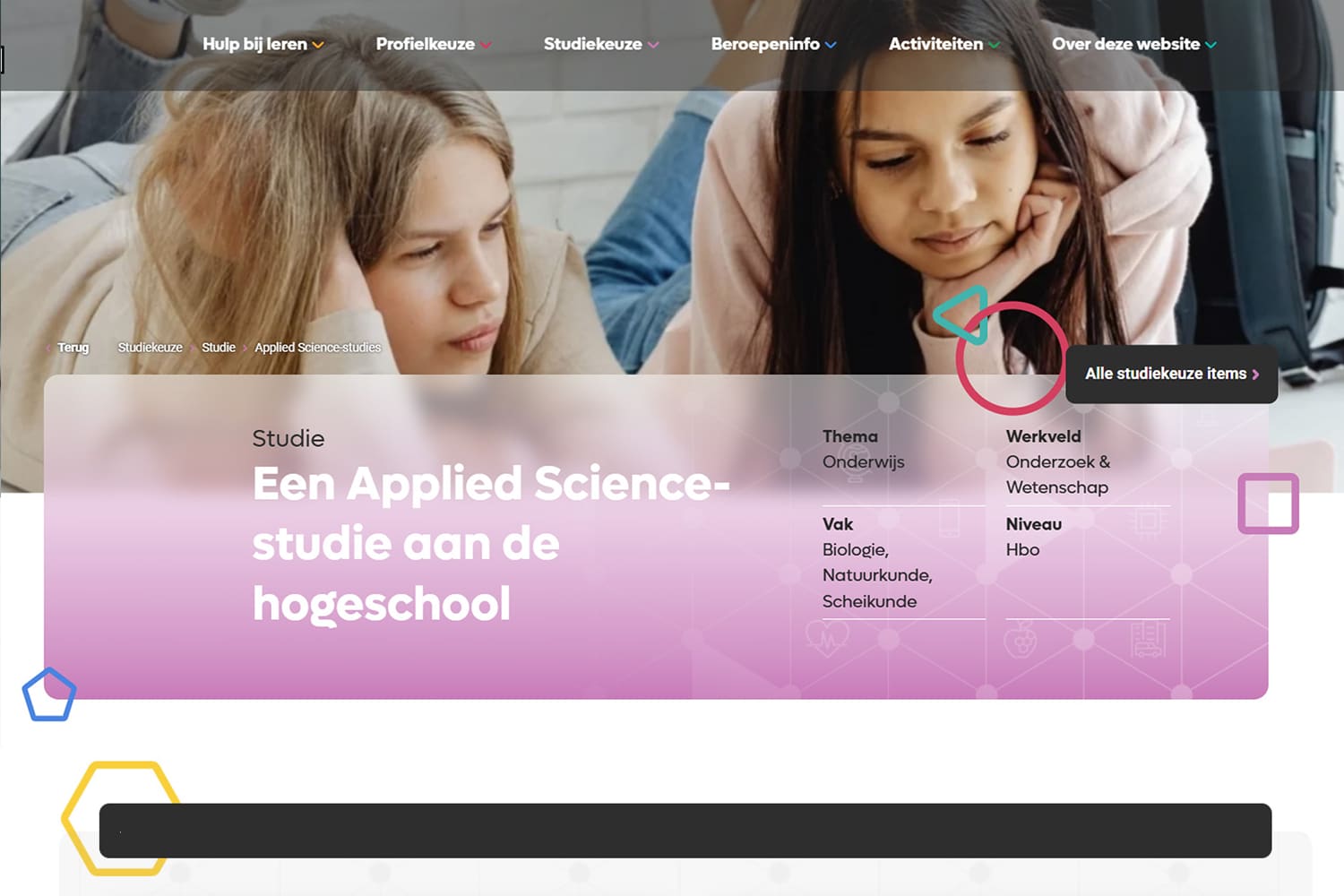
Task: Expand the Activiteiten dropdown chevron
Action: coord(994,45)
